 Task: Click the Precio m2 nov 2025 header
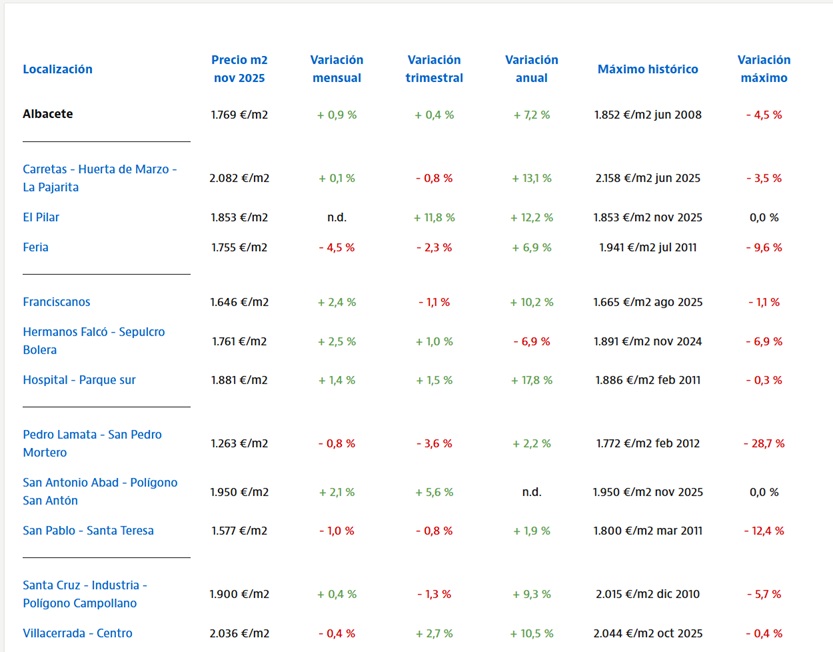pyautogui.click(x=239, y=69)
